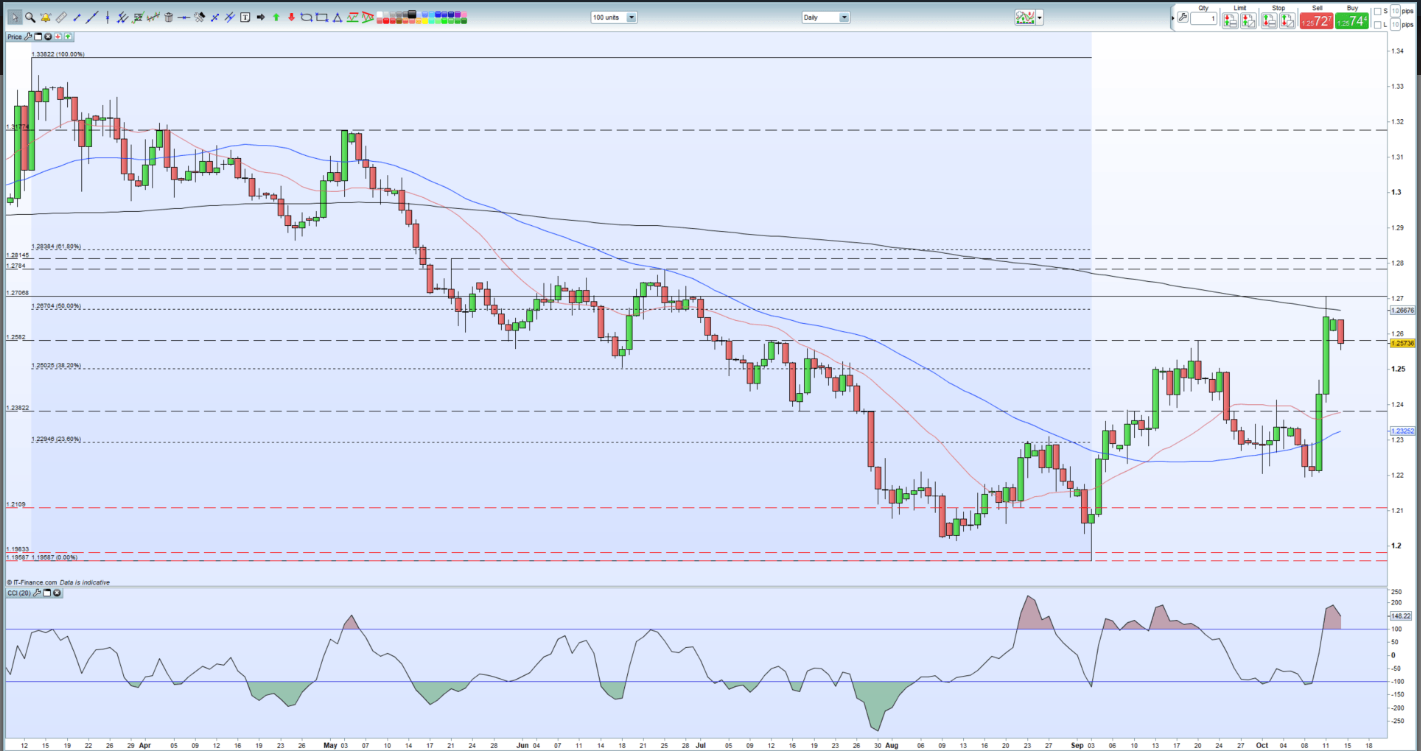Select the red down arrow marker

click(x=291, y=17)
